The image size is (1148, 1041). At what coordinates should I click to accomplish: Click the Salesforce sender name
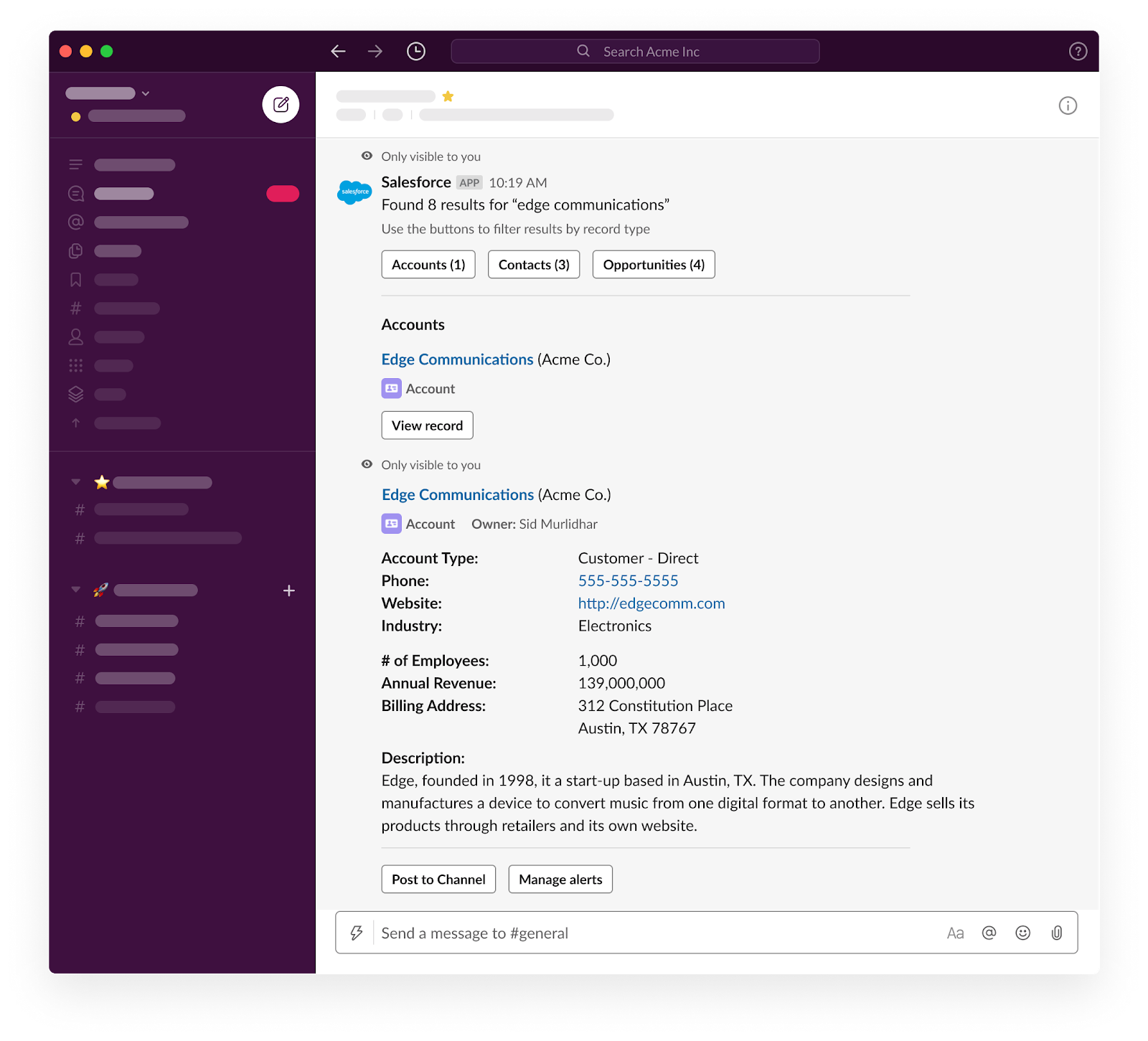[x=416, y=182]
